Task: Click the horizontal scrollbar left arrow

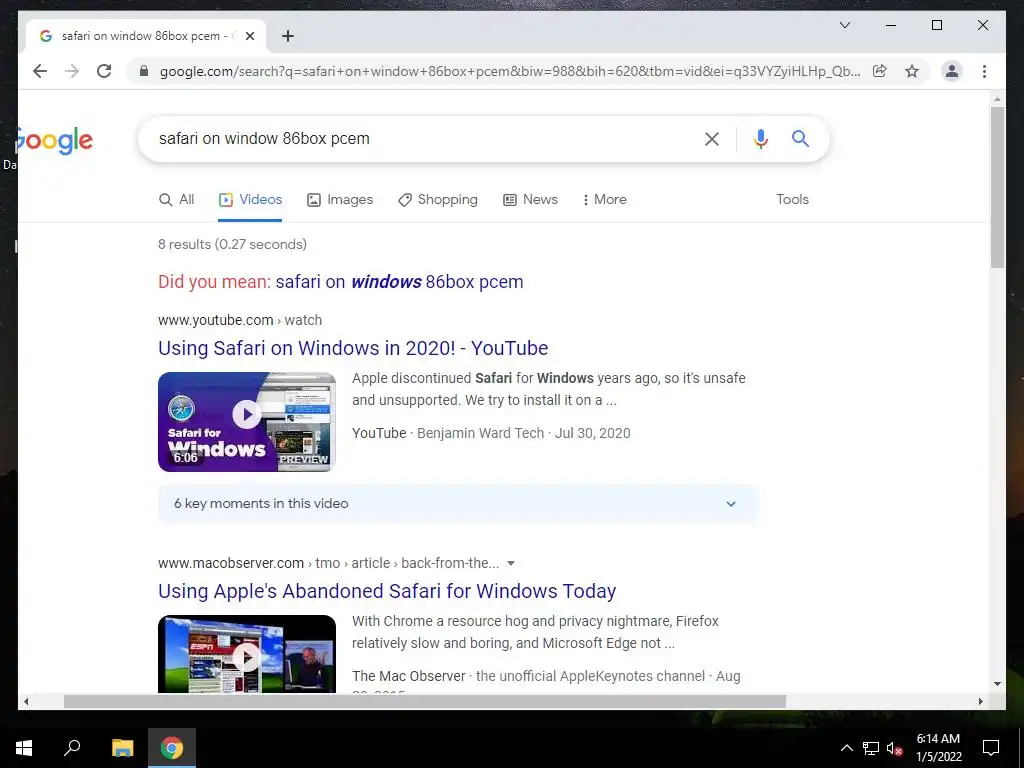Action: point(25,701)
